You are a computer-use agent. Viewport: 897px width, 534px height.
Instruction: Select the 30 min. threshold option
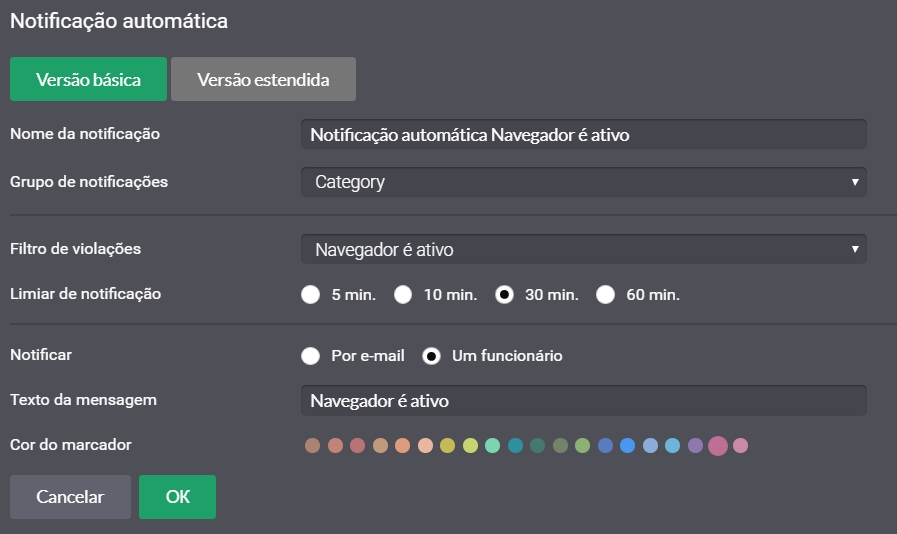504,295
